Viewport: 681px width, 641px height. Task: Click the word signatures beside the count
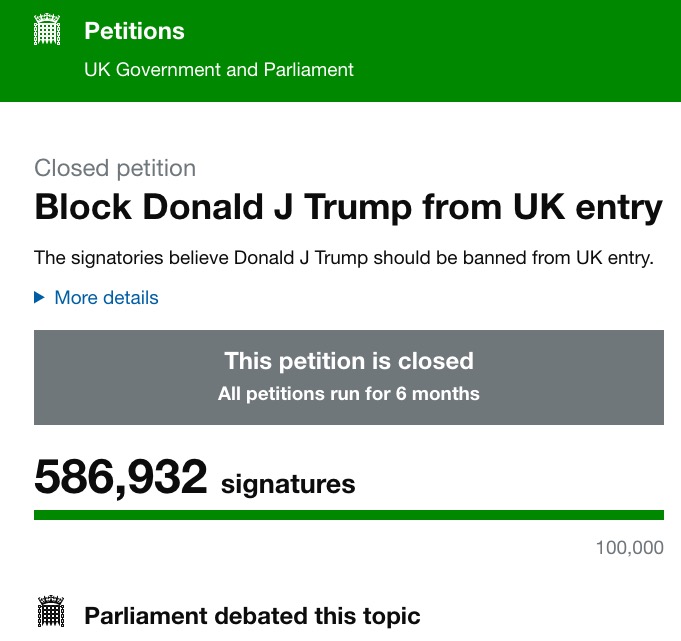click(288, 484)
